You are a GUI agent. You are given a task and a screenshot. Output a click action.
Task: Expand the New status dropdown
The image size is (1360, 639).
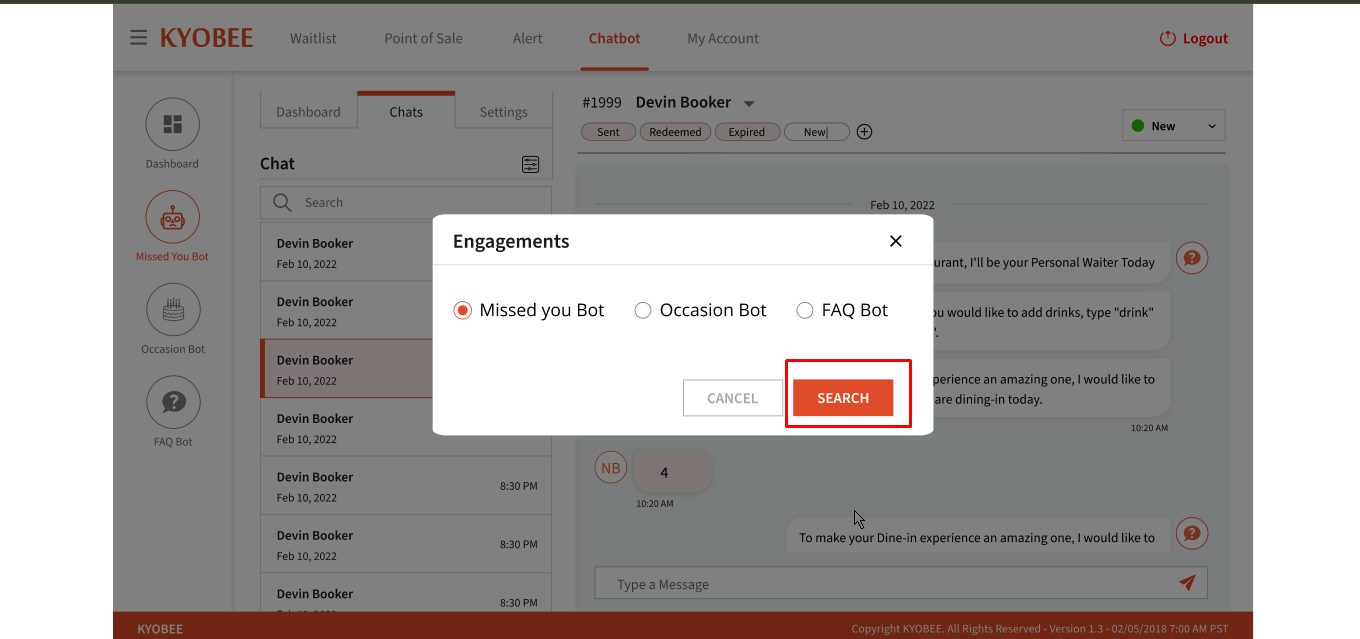click(1174, 126)
